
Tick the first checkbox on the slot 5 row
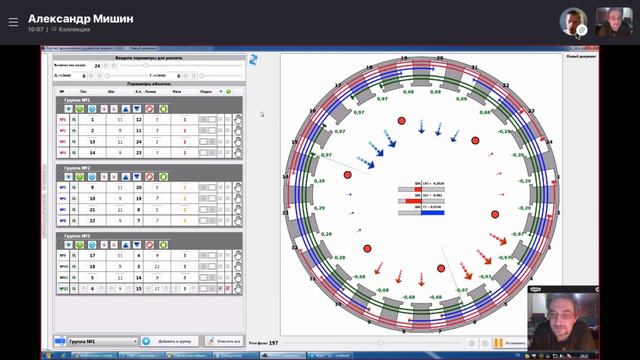220,278
